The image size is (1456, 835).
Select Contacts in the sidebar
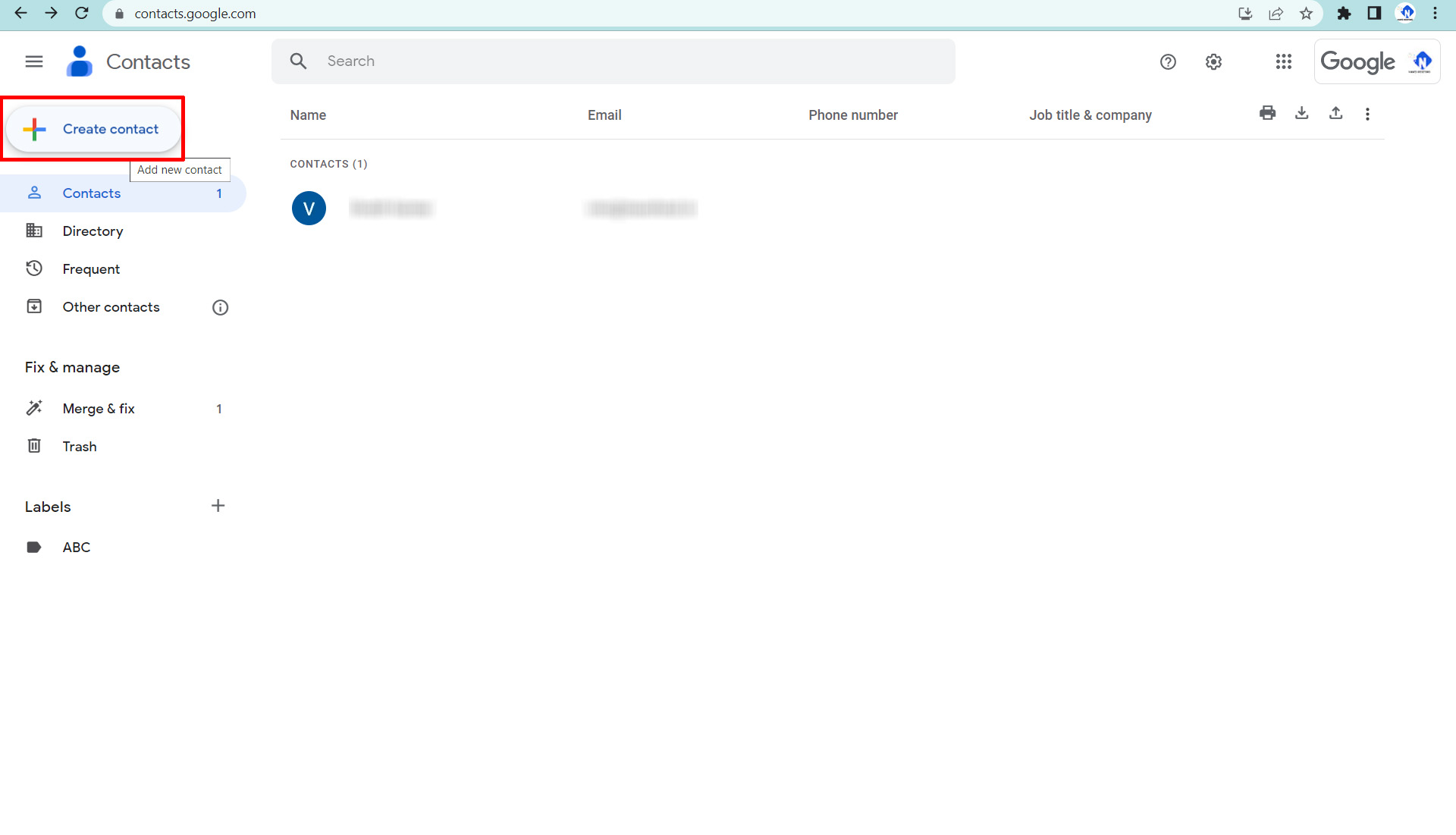123,193
